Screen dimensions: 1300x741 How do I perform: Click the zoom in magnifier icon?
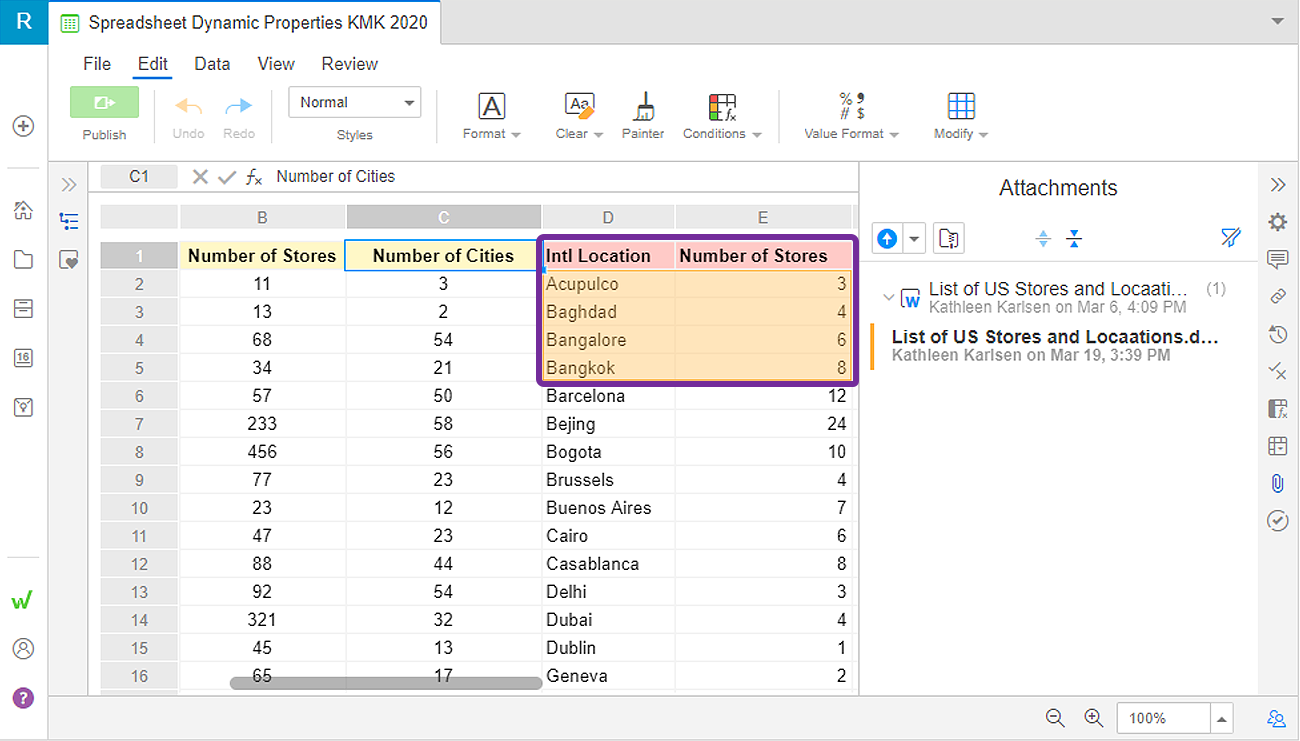(1093, 717)
